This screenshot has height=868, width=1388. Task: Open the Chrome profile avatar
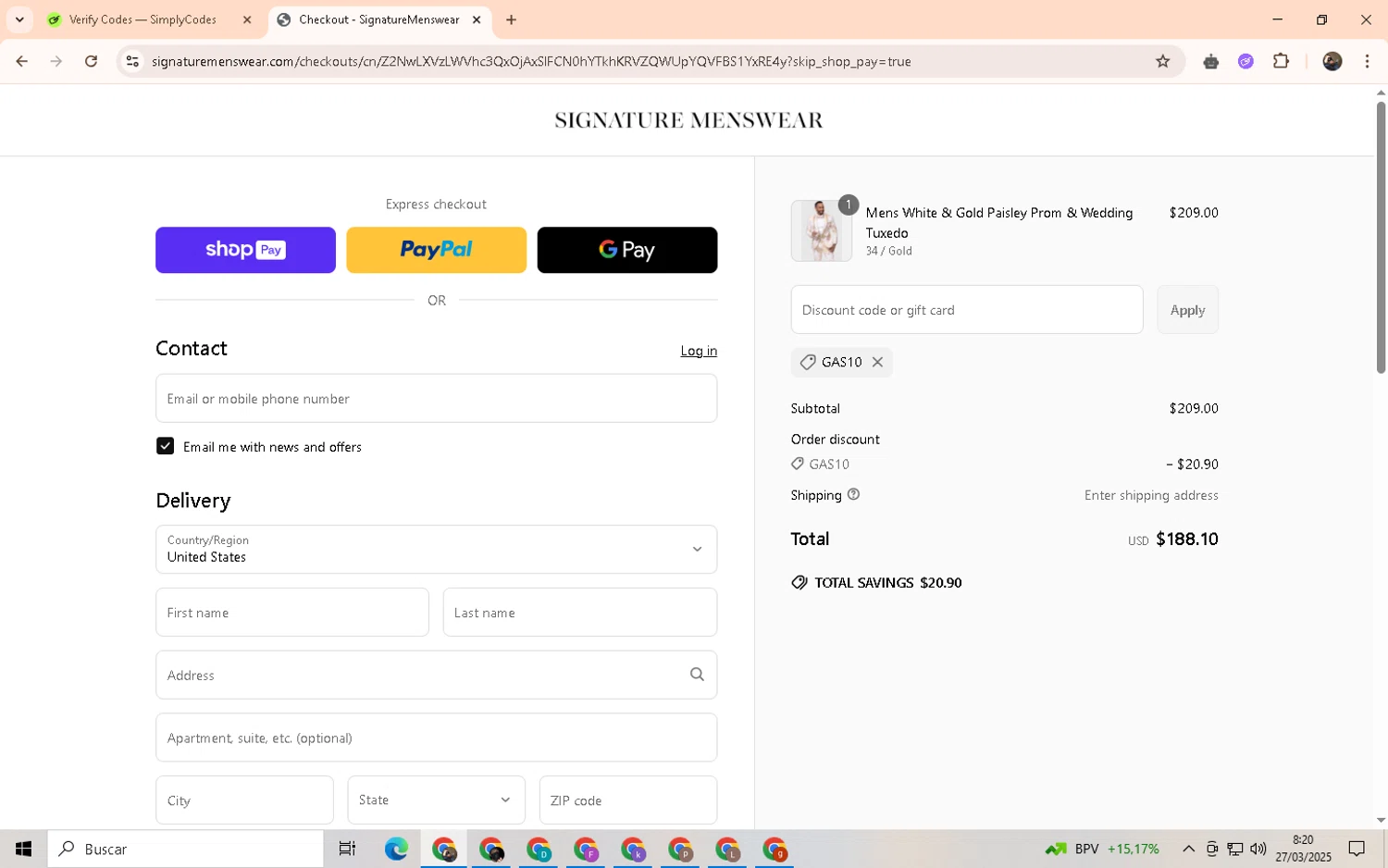tap(1332, 61)
